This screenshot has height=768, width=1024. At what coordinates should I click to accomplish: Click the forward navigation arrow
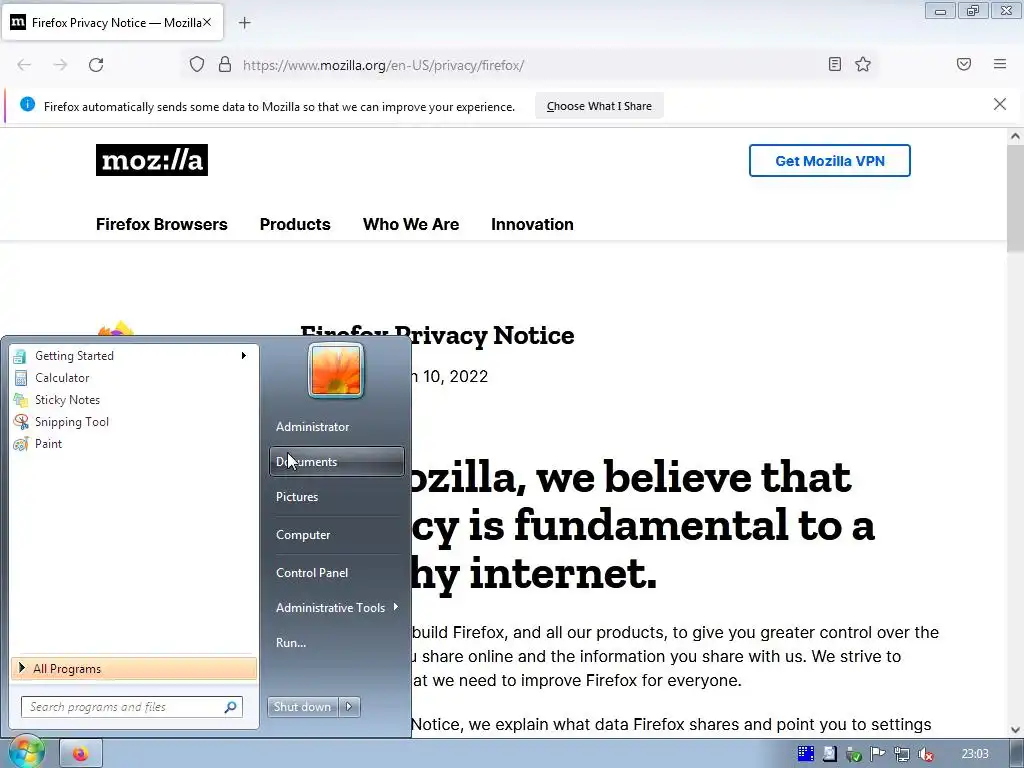[60, 65]
